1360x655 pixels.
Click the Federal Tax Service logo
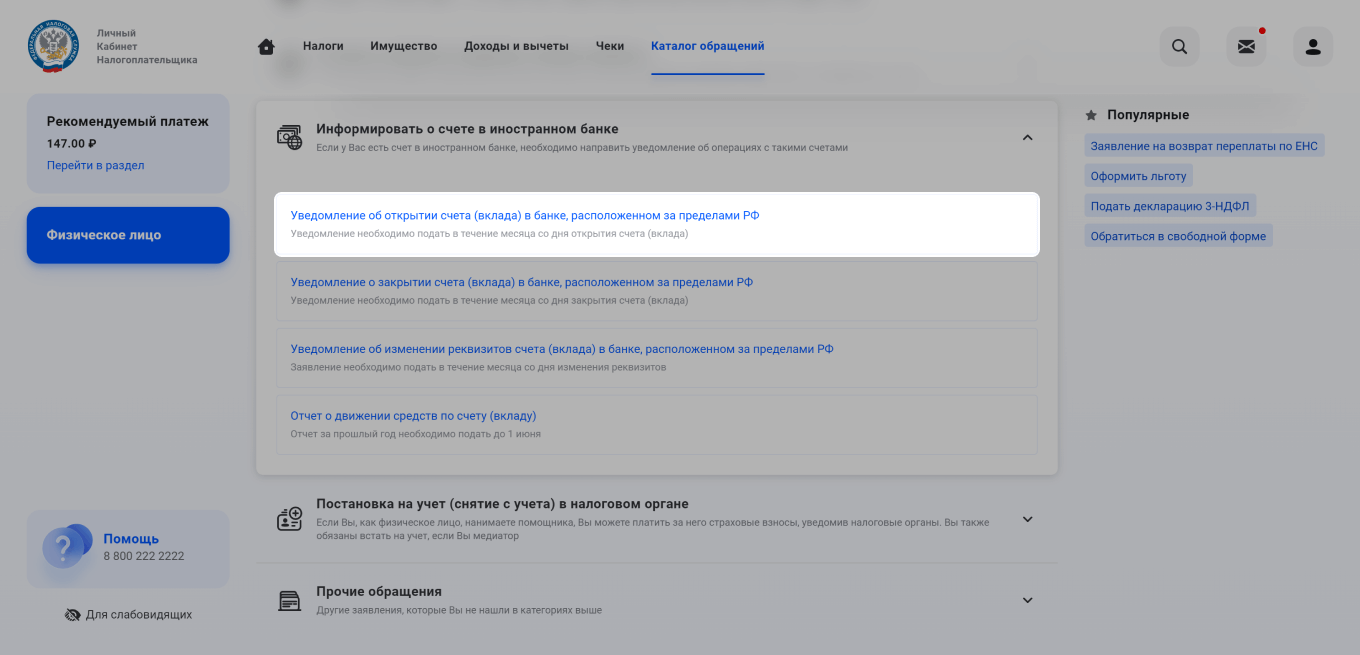point(53,46)
